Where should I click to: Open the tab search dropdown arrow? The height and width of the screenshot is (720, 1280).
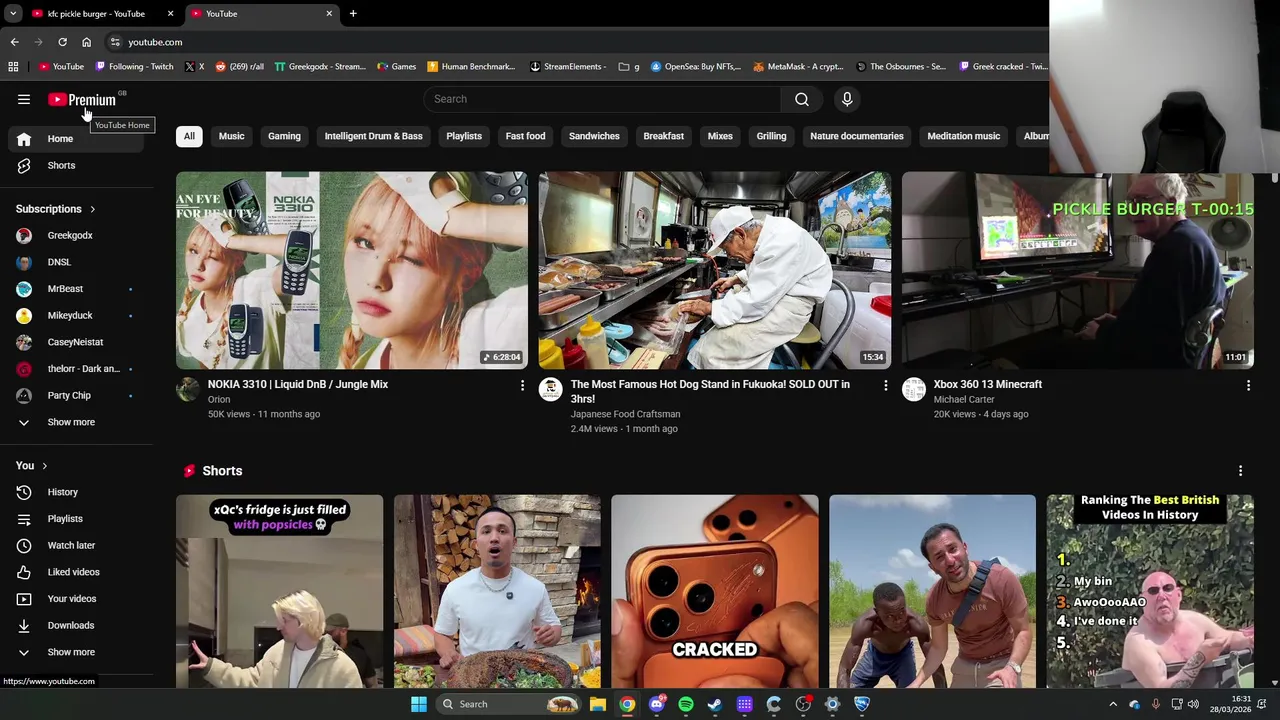(13, 14)
